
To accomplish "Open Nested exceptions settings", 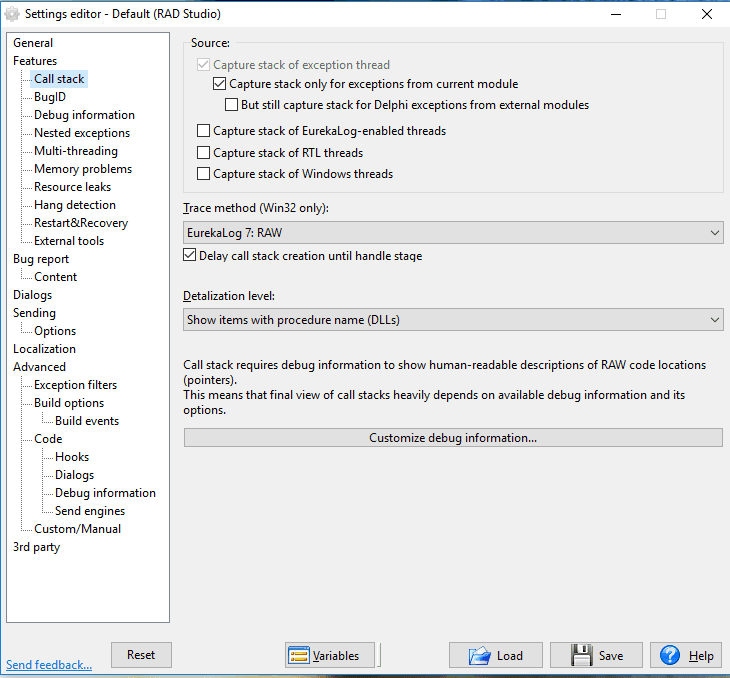I will (82, 133).
